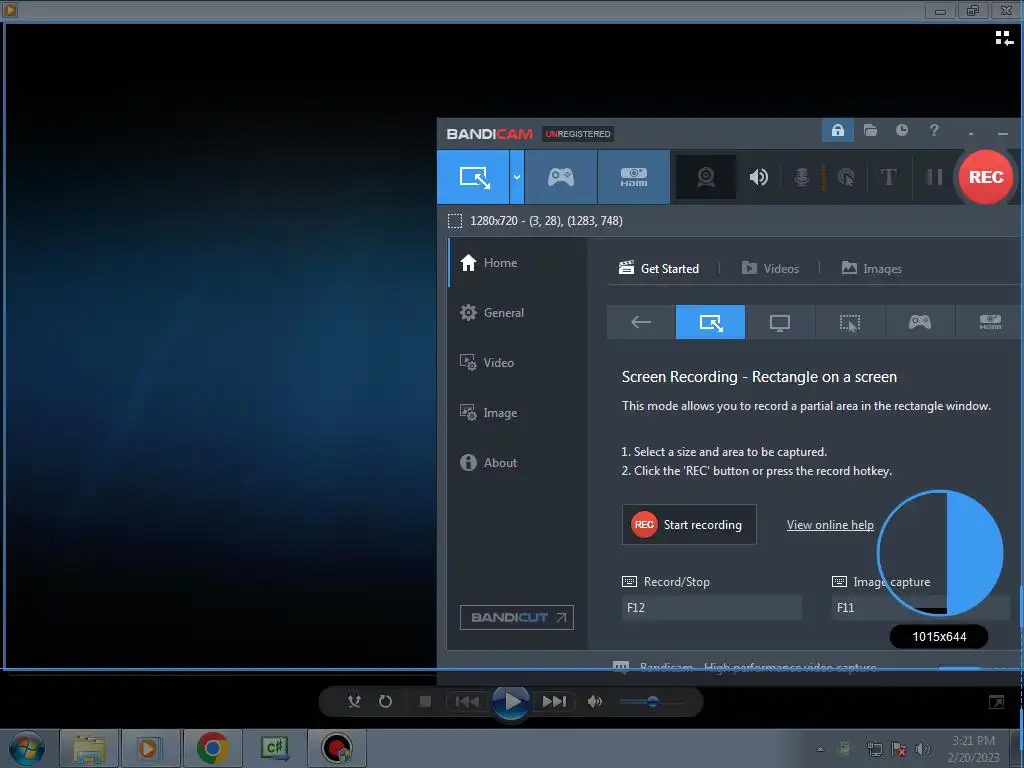1024x768 pixels.
Task: Switch to the Images tab
Action: coord(871,268)
